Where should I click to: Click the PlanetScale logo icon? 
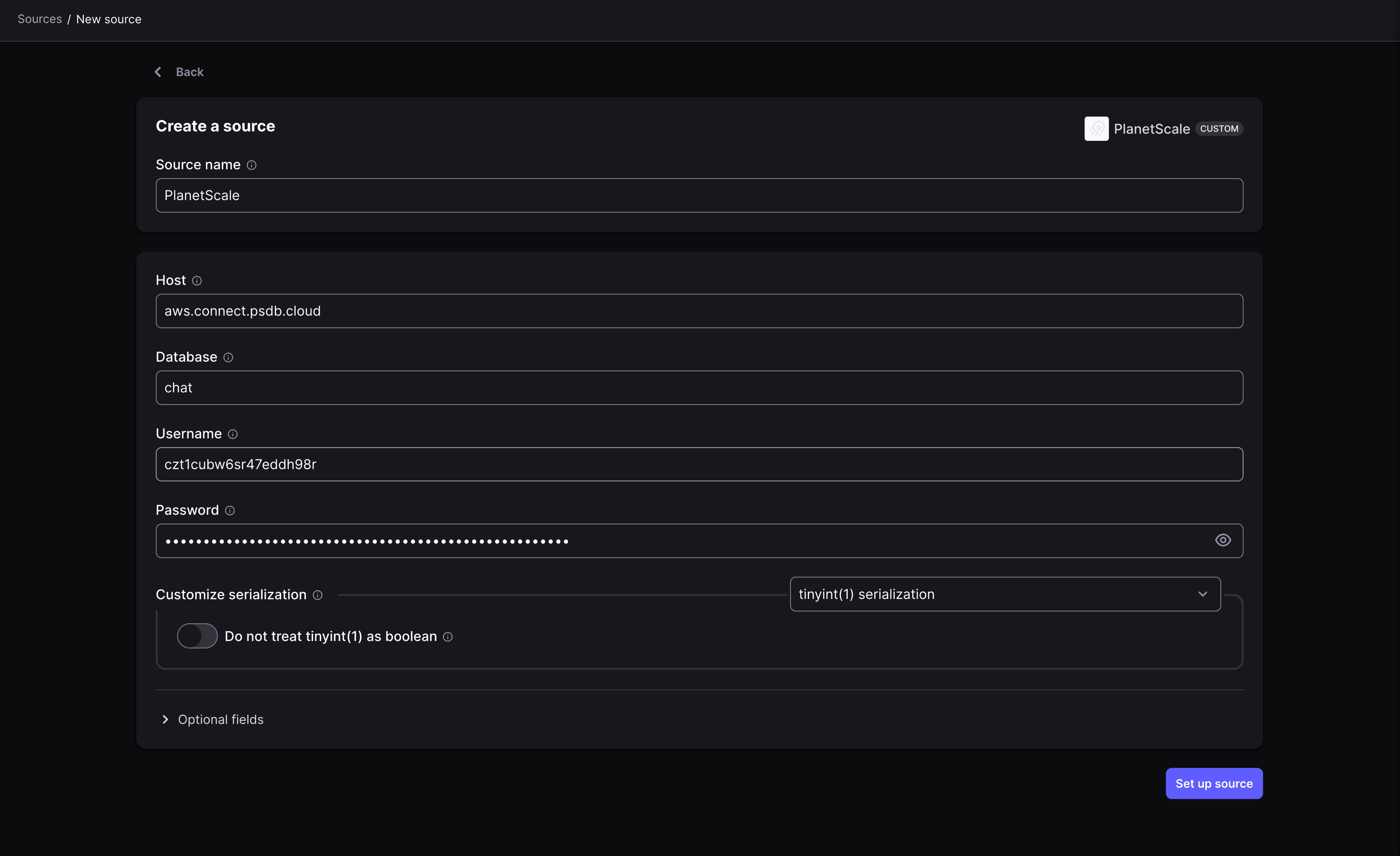pyautogui.click(x=1096, y=129)
